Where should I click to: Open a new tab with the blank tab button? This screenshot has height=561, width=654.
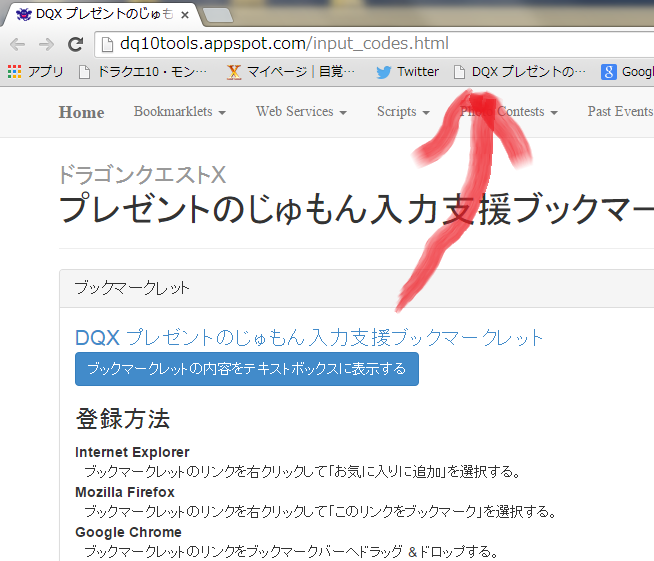(217, 15)
